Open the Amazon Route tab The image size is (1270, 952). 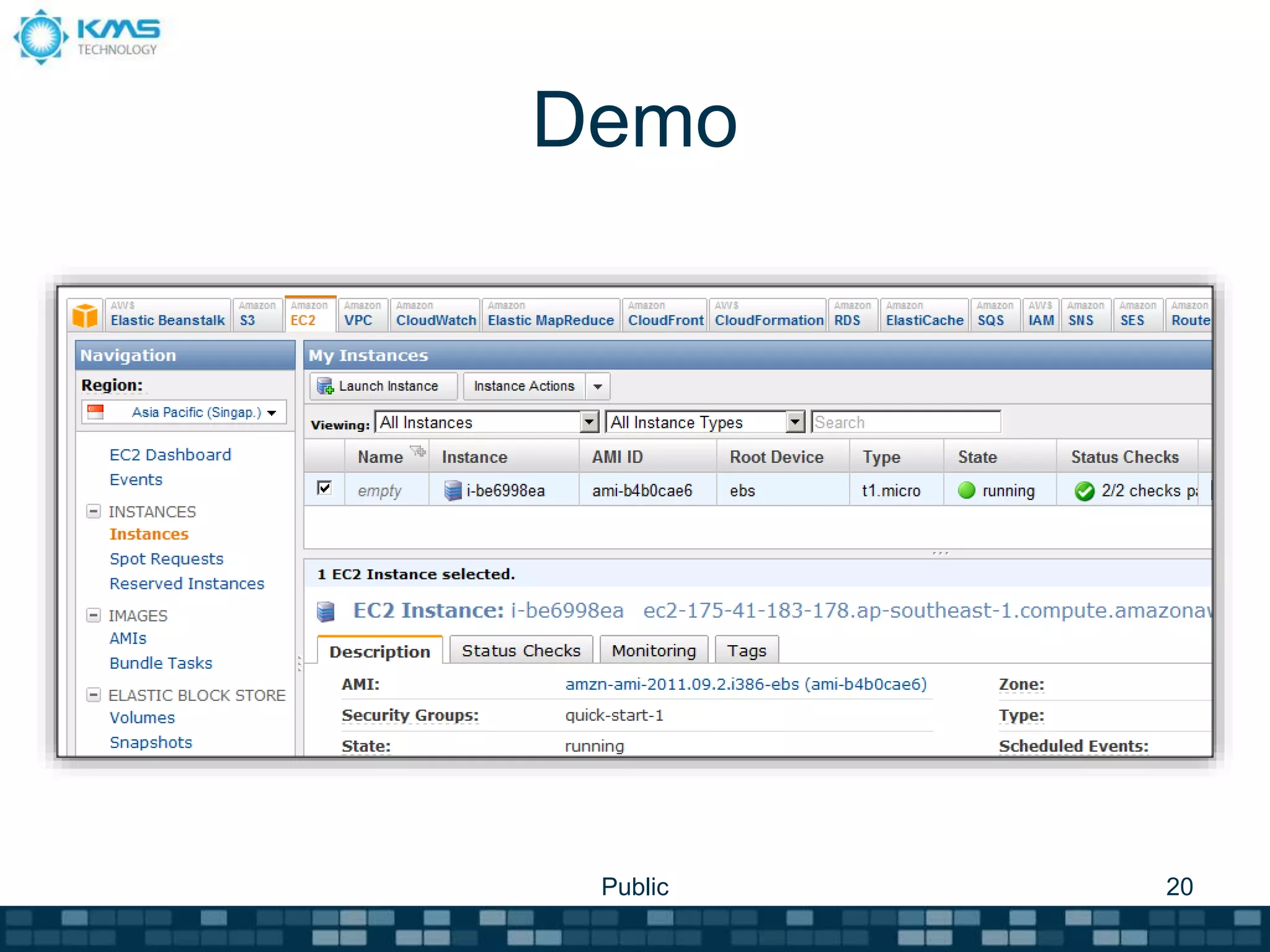tap(1189, 314)
